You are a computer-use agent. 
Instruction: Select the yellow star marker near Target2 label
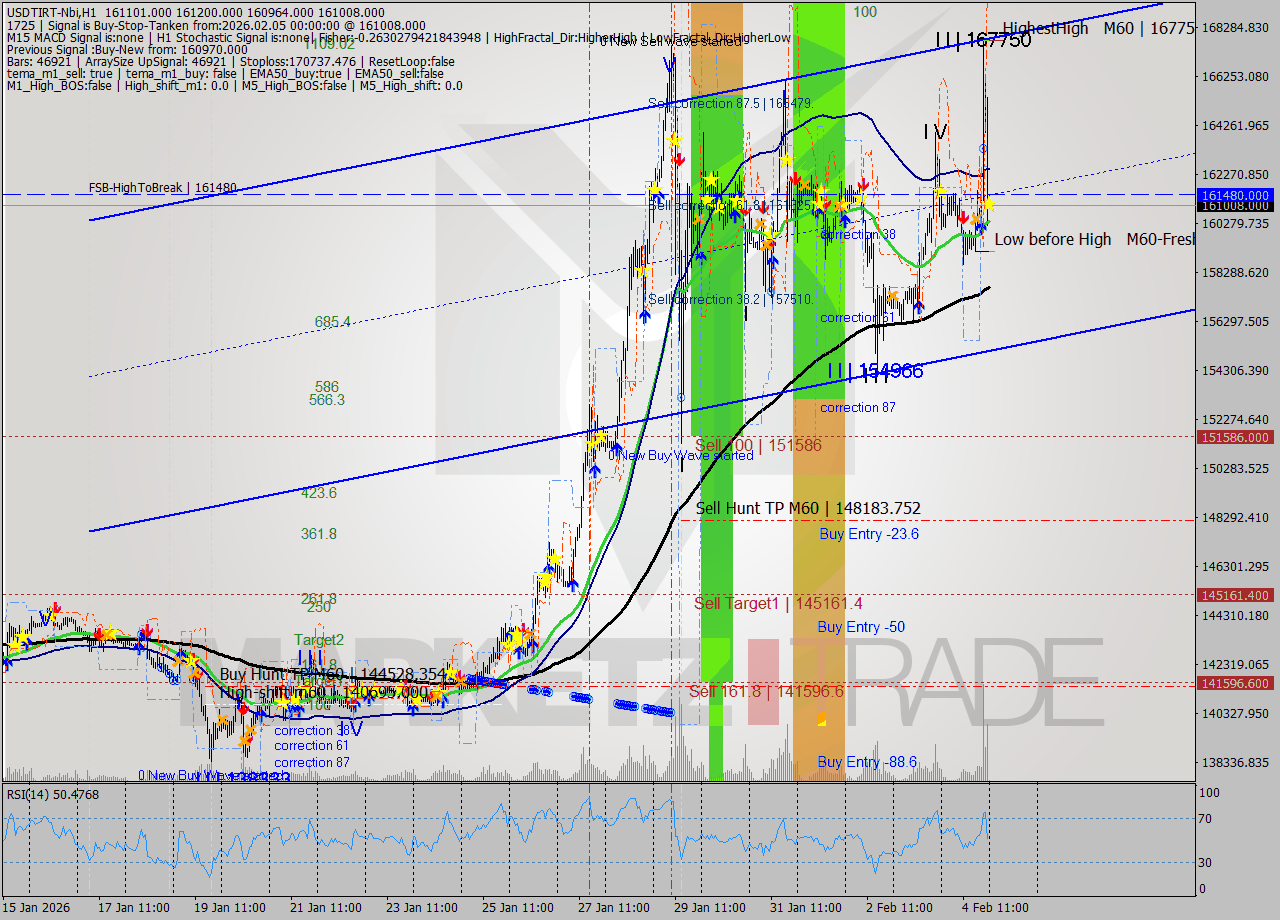(x=450, y=673)
